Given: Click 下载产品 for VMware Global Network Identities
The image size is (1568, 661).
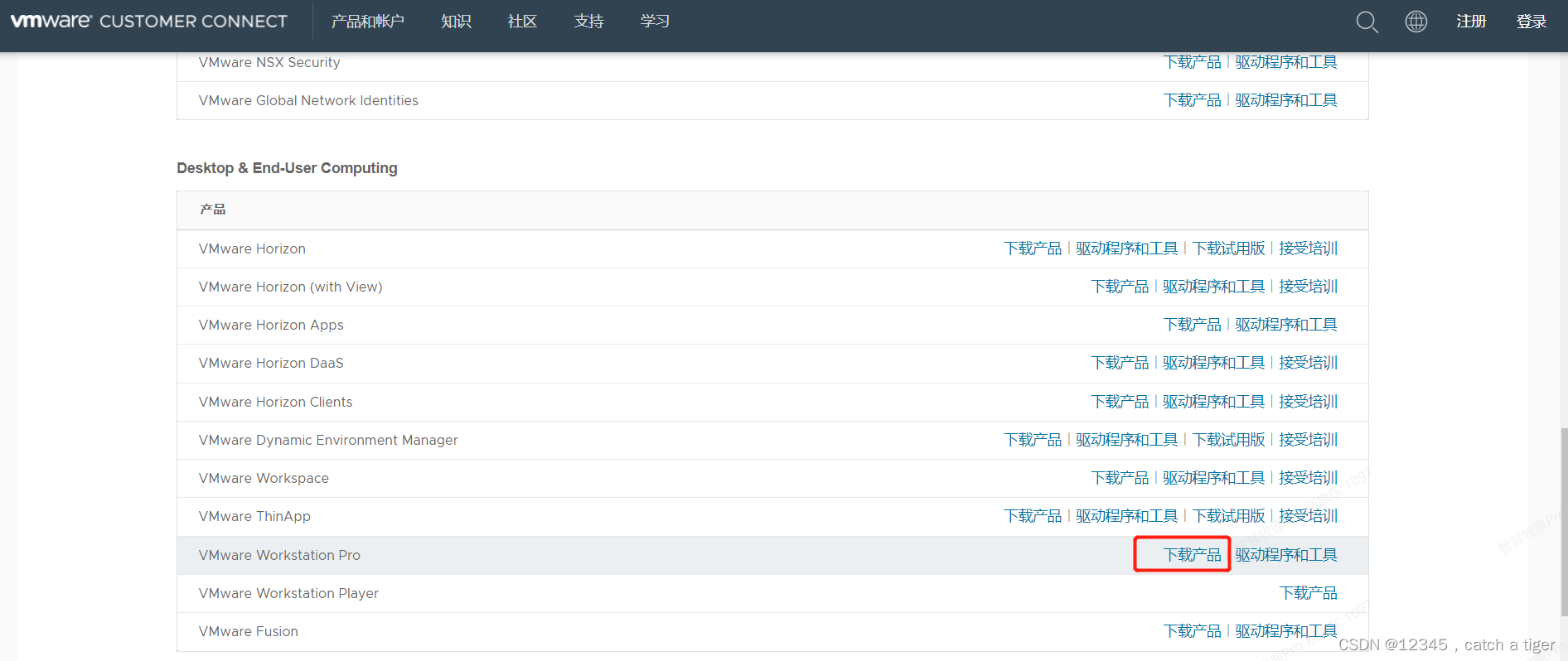Looking at the screenshot, I should pyautogui.click(x=1193, y=100).
